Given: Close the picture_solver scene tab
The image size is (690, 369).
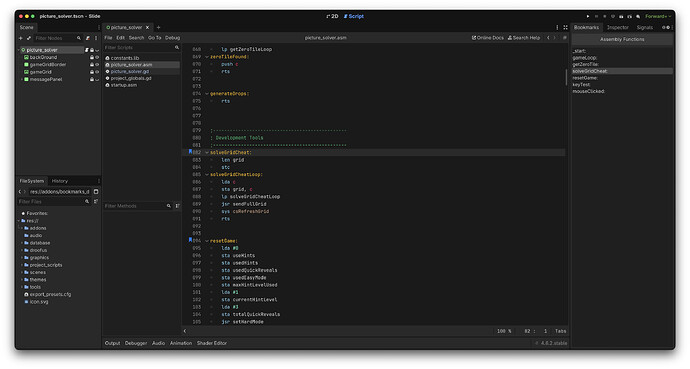Looking at the screenshot, I should point(147,27).
